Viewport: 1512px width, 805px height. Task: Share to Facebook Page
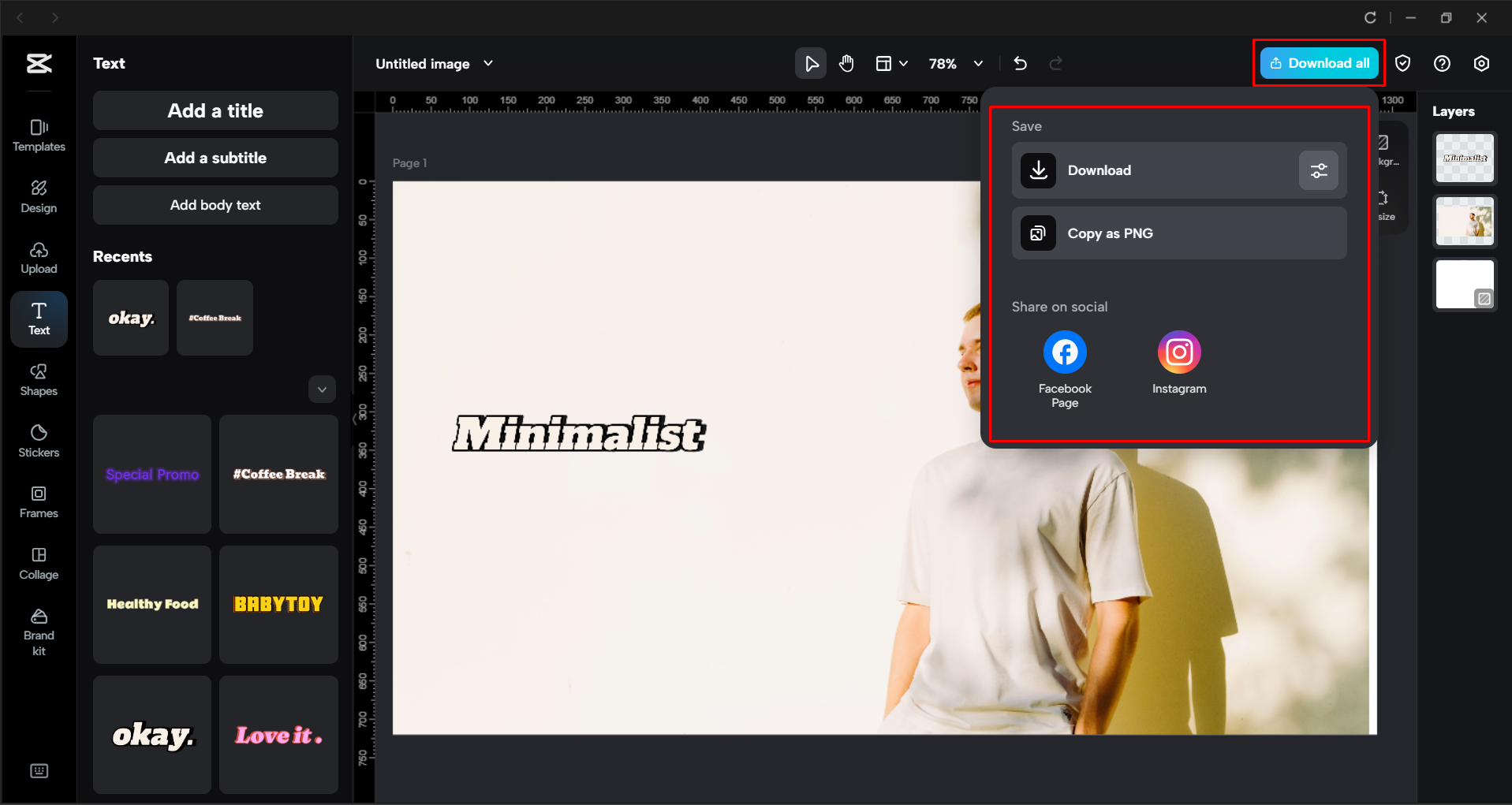coord(1064,352)
